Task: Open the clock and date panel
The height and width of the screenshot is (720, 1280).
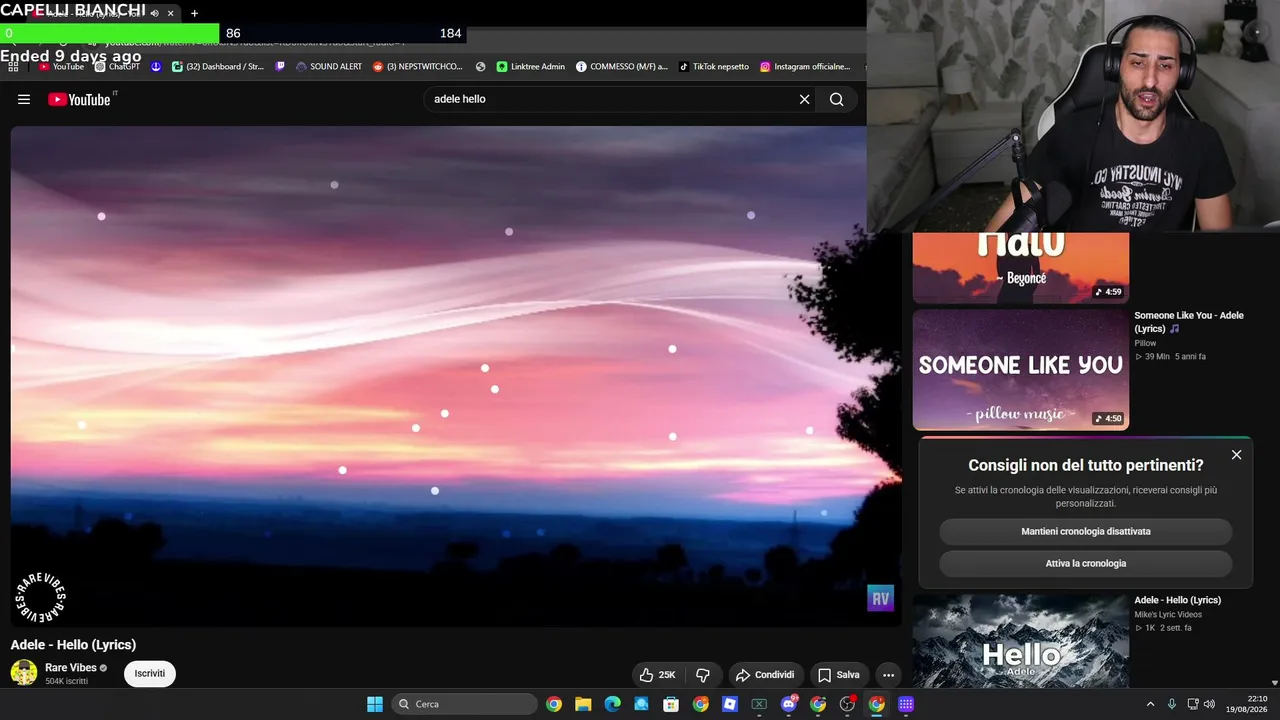Action: point(1248,704)
